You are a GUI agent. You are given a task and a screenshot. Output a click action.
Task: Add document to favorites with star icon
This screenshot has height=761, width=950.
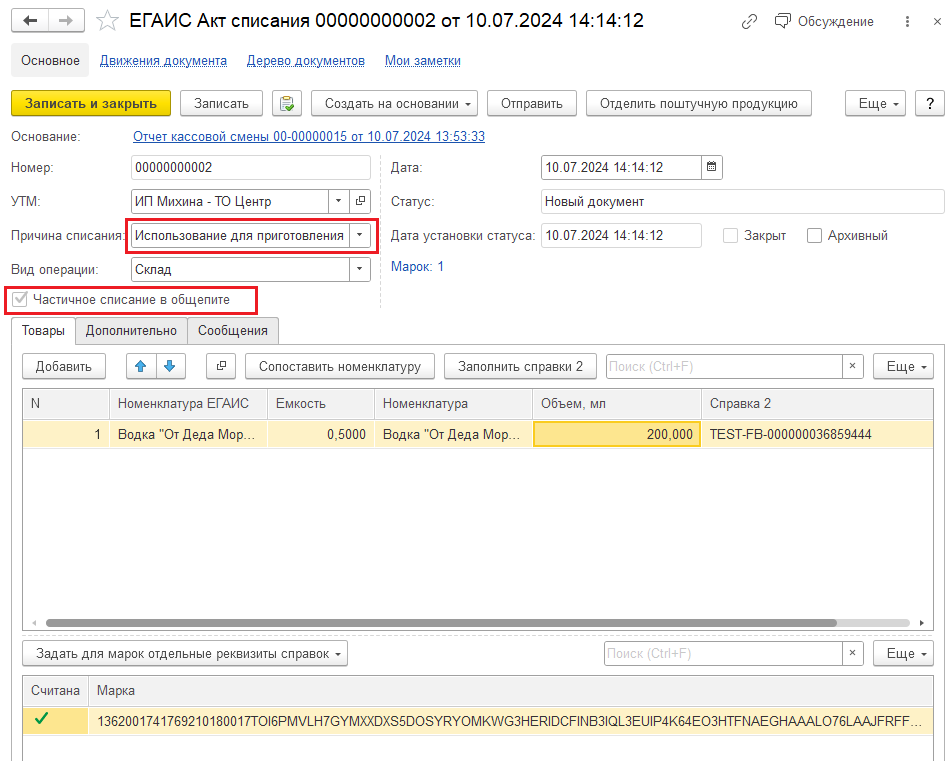109,21
